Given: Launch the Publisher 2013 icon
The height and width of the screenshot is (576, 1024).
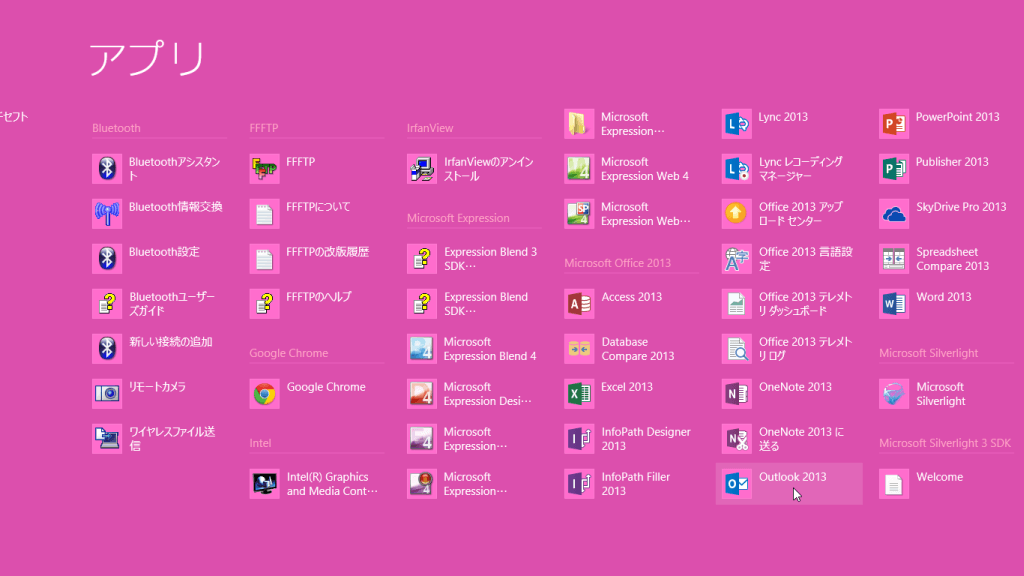Looking at the screenshot, I should 894,168.
